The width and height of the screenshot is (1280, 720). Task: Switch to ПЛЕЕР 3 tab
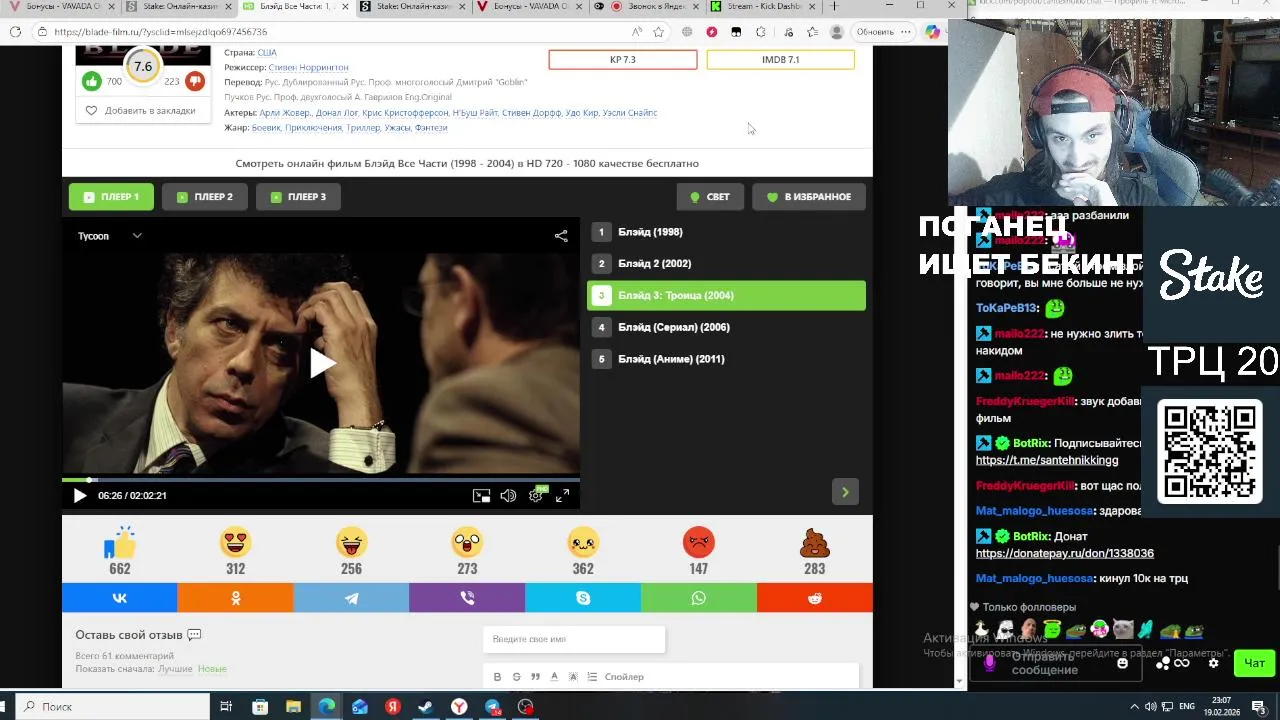point(298,197)
